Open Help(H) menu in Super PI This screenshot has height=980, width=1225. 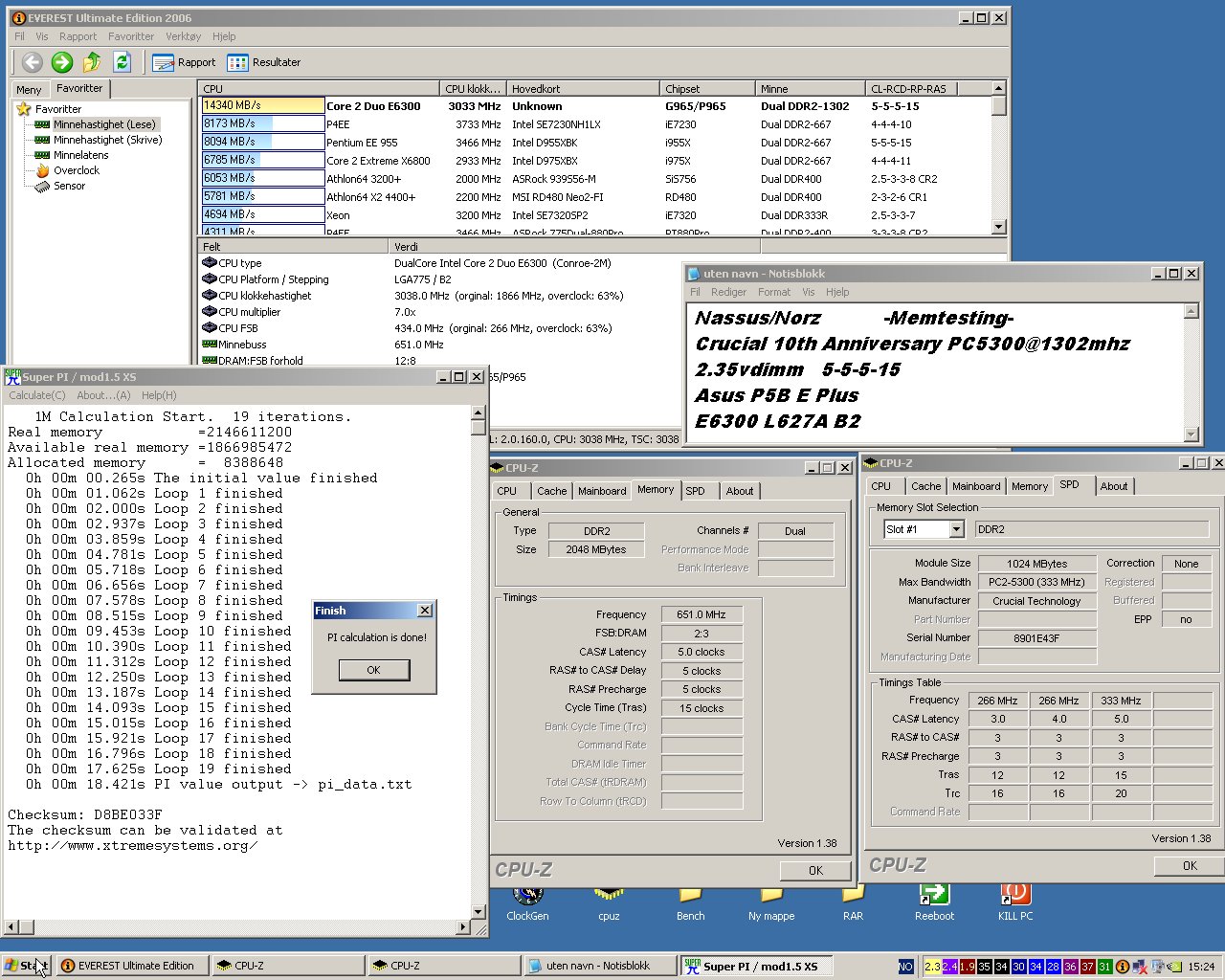[159, 395]
